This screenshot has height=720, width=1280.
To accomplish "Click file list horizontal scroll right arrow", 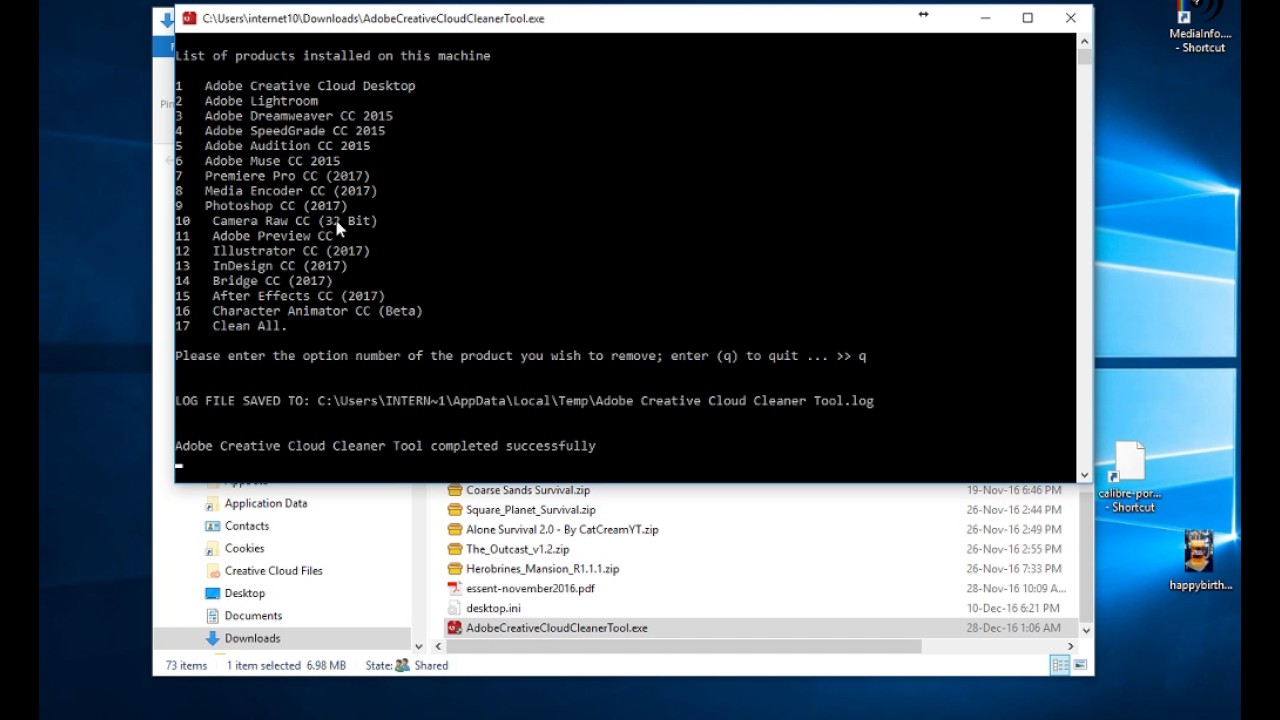I will 1070,646.
